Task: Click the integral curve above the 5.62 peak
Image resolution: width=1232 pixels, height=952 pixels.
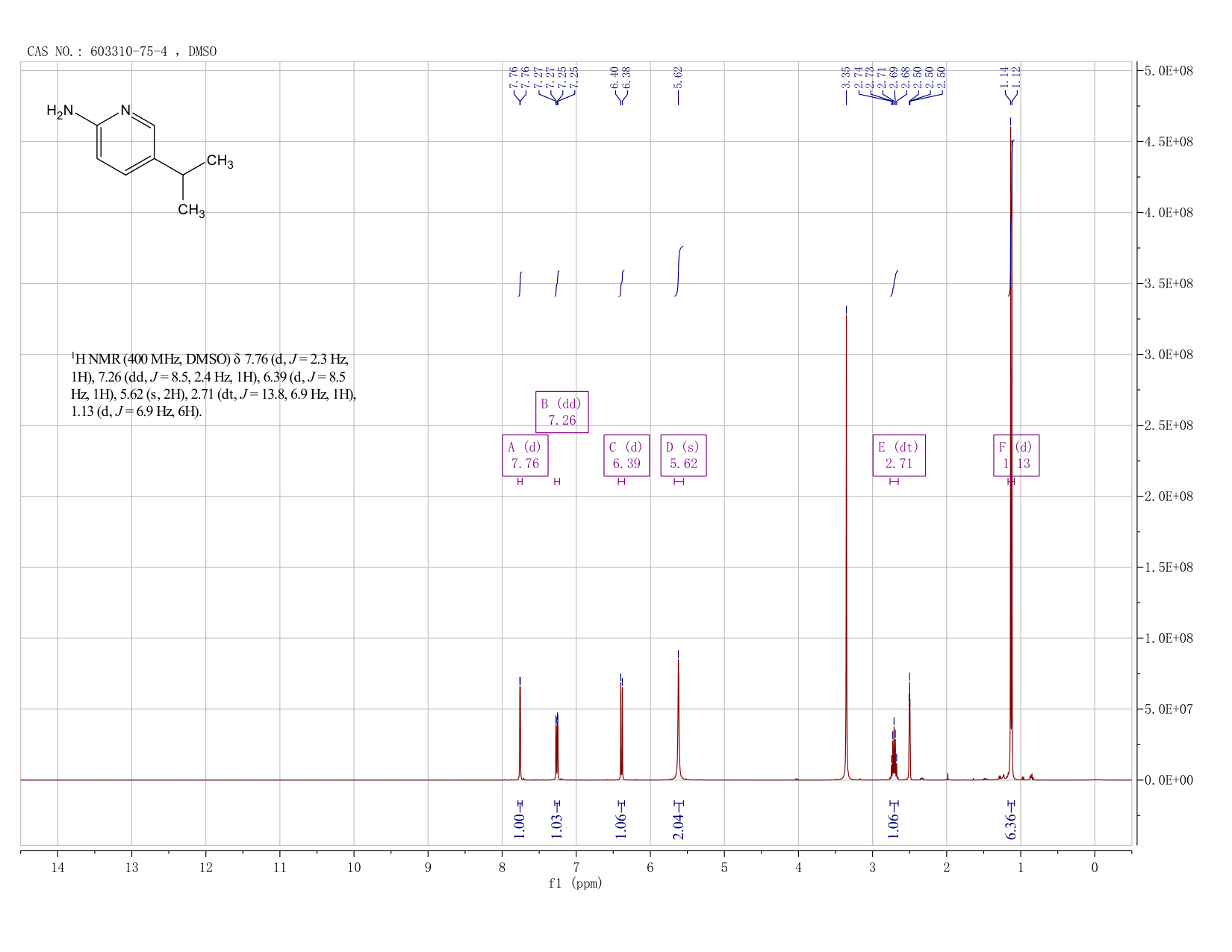Action: [679, 270]
